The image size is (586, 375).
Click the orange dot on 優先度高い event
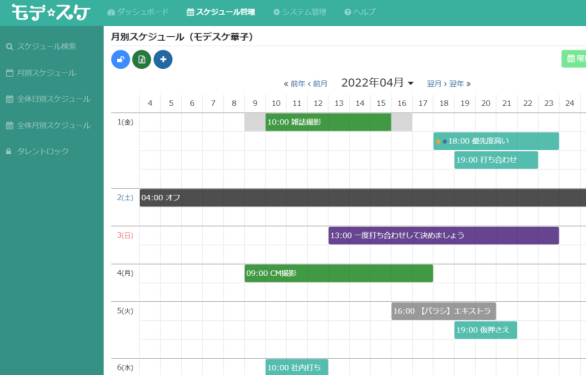[438, 141]
